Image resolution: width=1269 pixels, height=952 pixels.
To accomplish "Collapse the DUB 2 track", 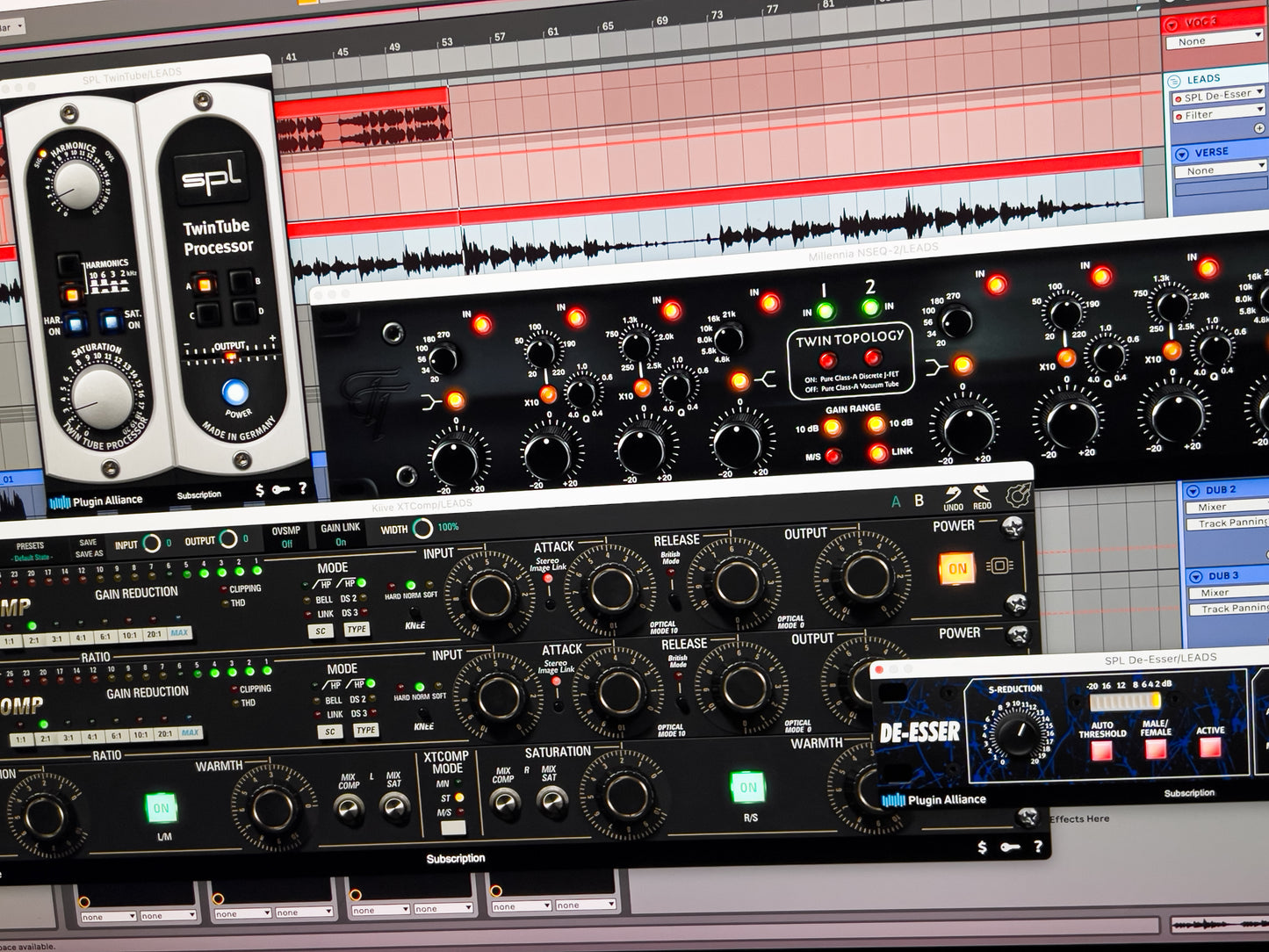I will pyautogui.click(x=1193, y=490).
